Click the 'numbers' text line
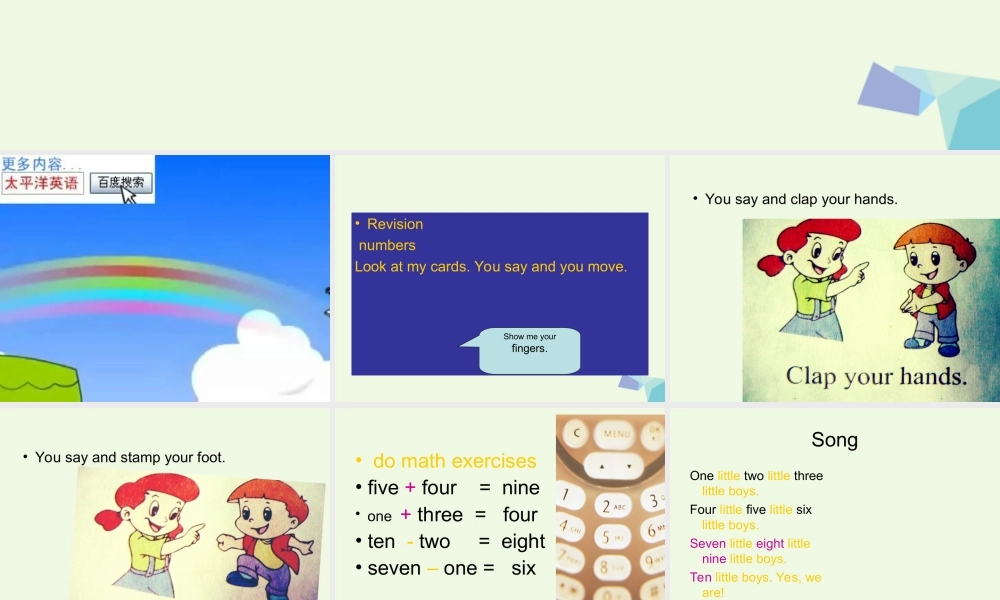This screenshot has height=600, width=1000. tap(386, 245)
